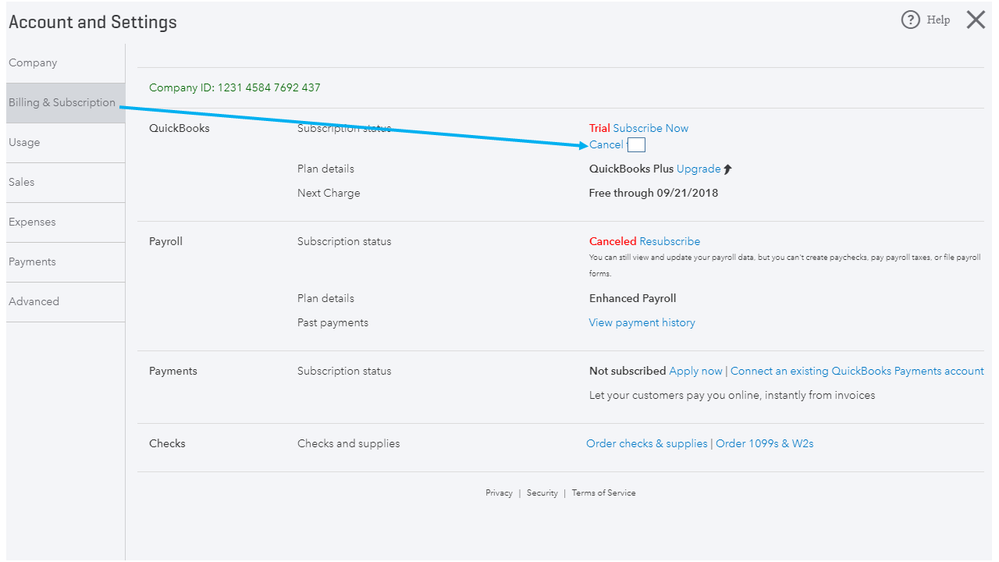The width and height of the screenshot is (999, 562).
Task: Click the Help question mark icon
Action: pos(910,20)
